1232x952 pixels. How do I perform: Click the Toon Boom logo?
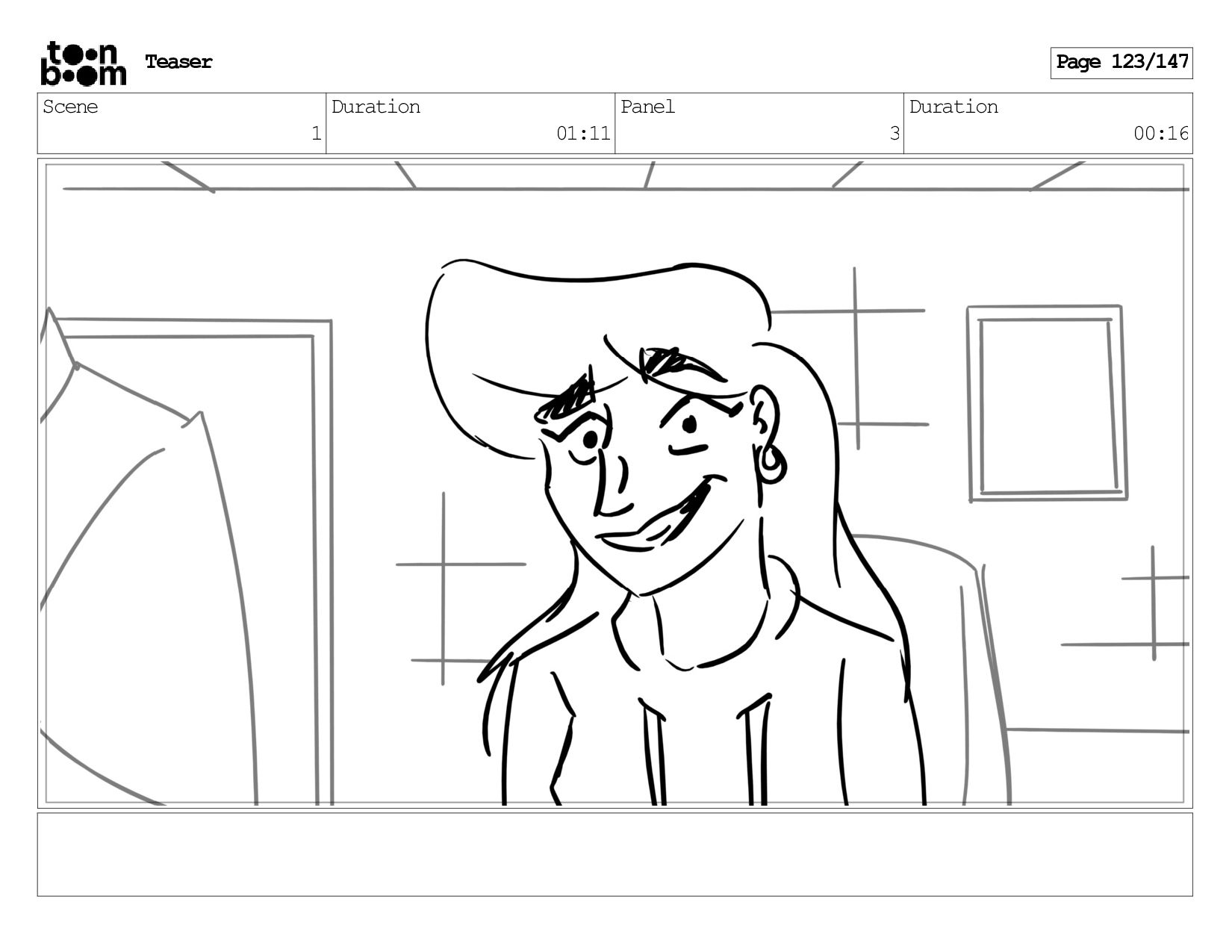click(83, 63)
